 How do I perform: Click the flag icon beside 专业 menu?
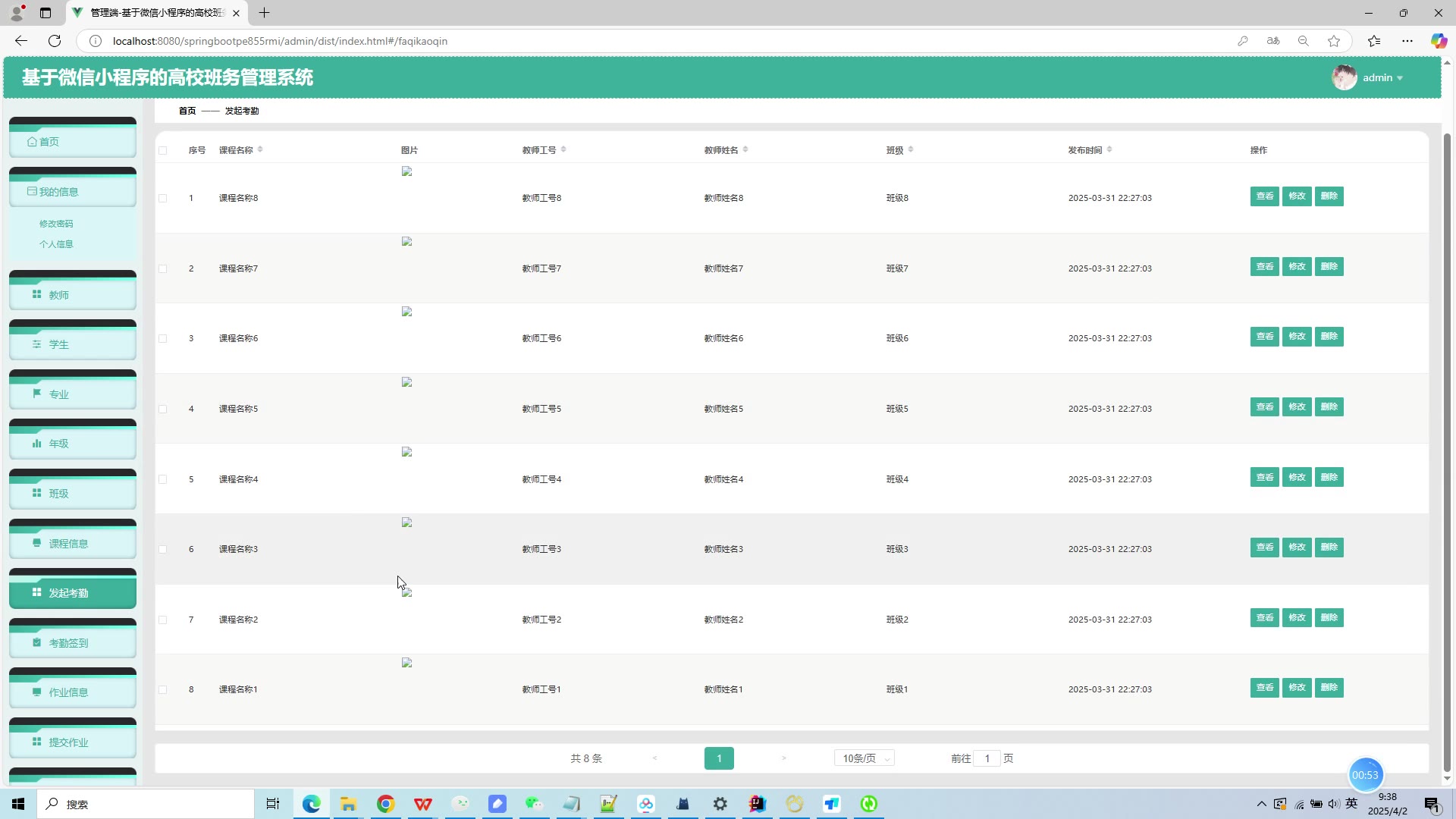pyautogui.click(x=36, y=394)
